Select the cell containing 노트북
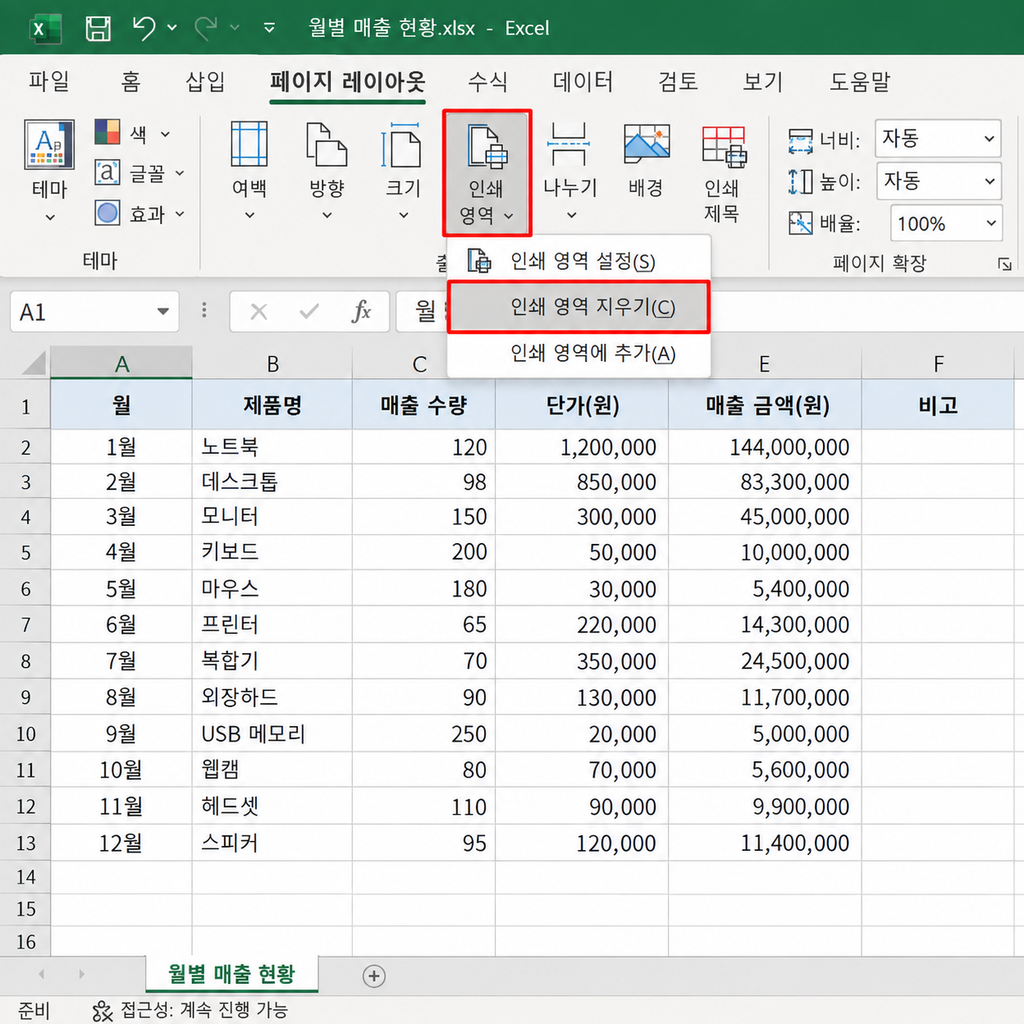 click(272, 447)
